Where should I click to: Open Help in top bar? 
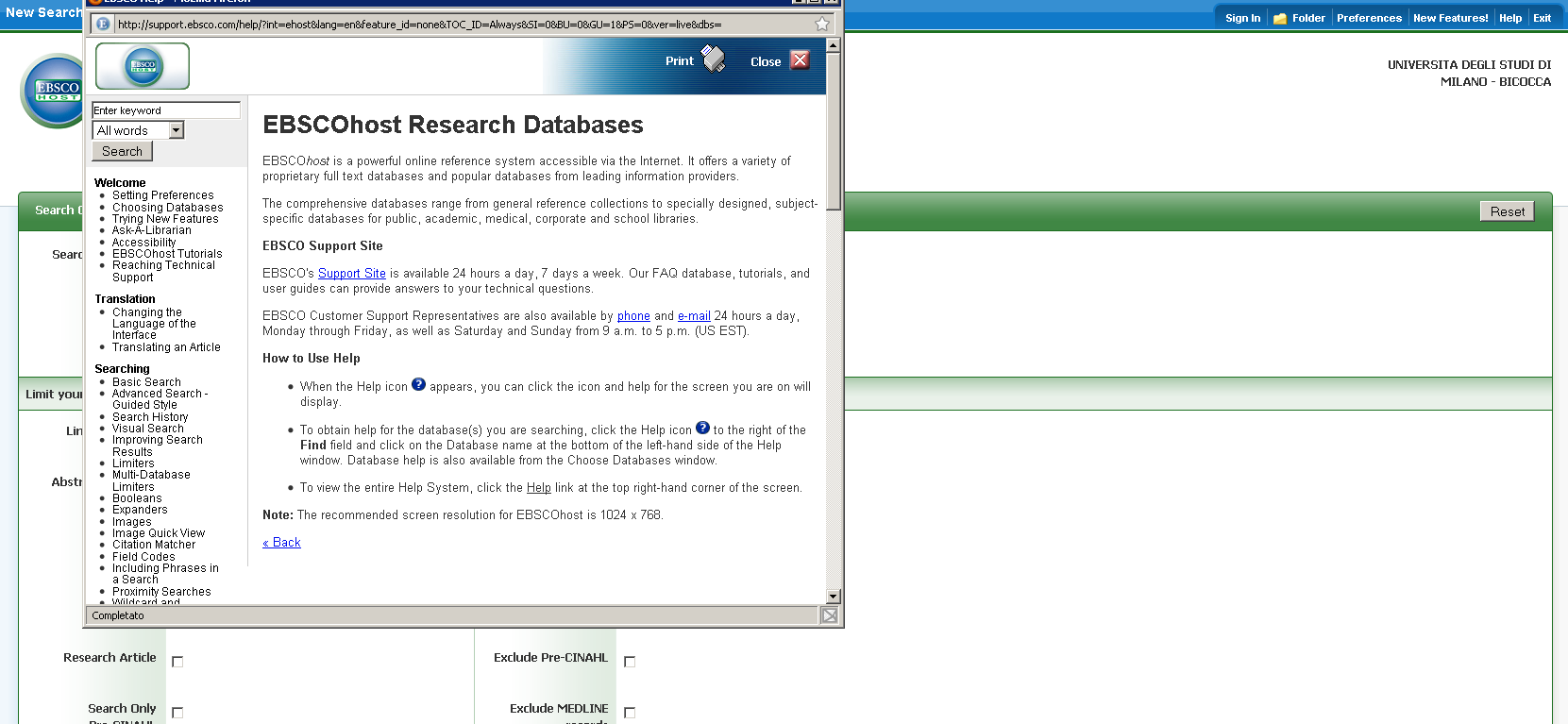point(1510,18)
